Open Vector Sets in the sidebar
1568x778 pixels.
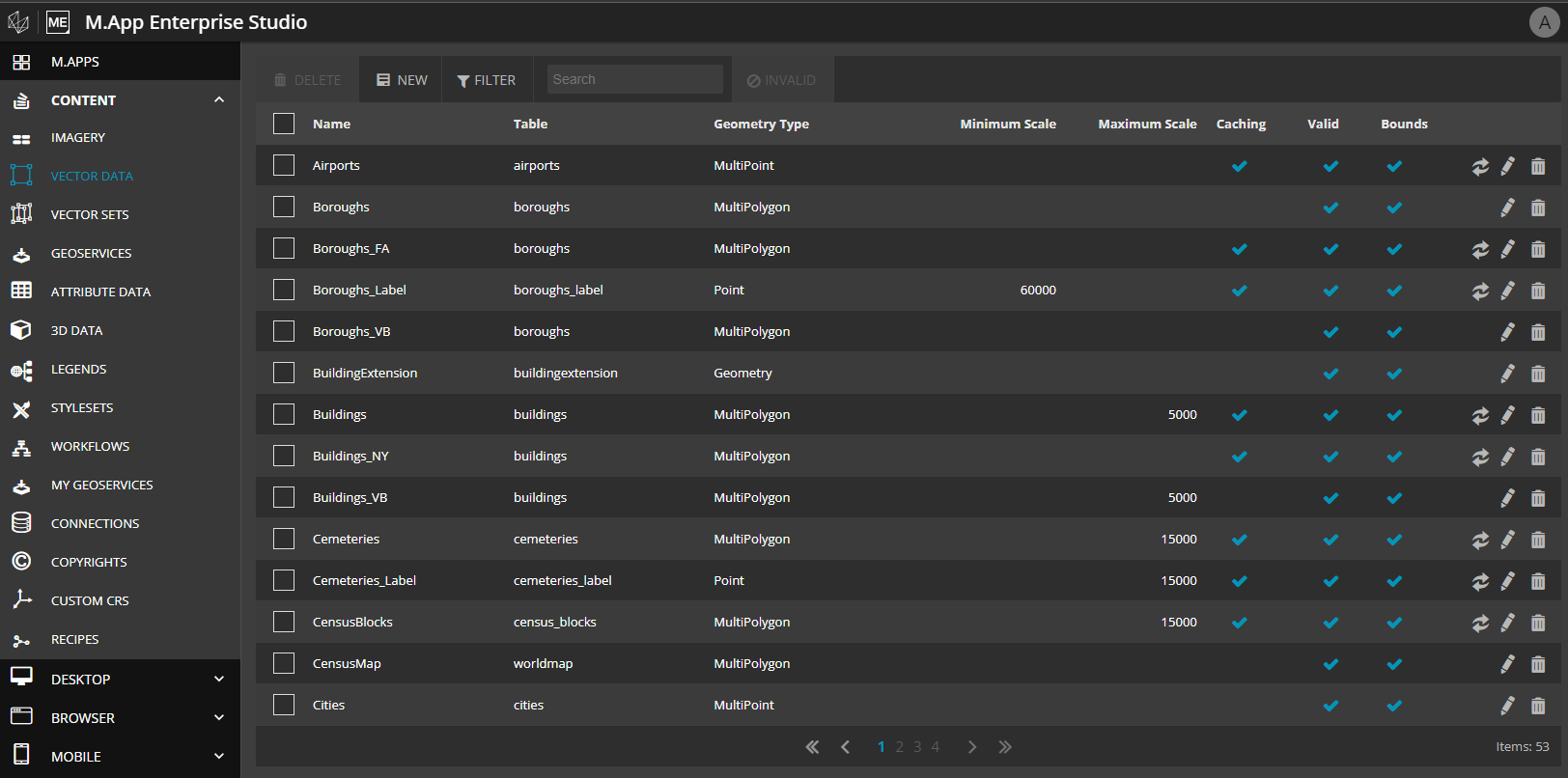click(x=90, y=214)
